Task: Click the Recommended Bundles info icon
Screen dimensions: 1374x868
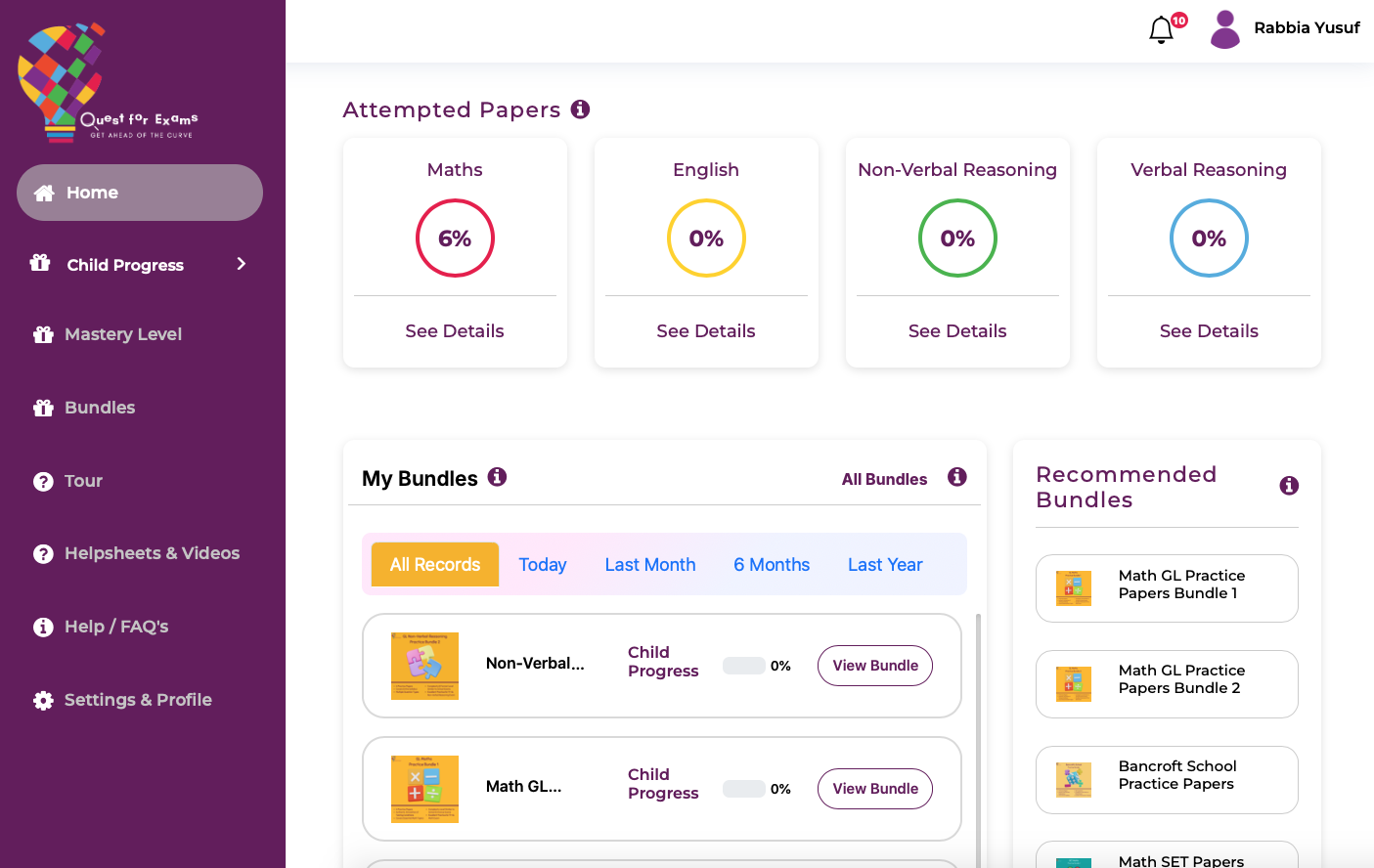Action: tap(1289, 486)
